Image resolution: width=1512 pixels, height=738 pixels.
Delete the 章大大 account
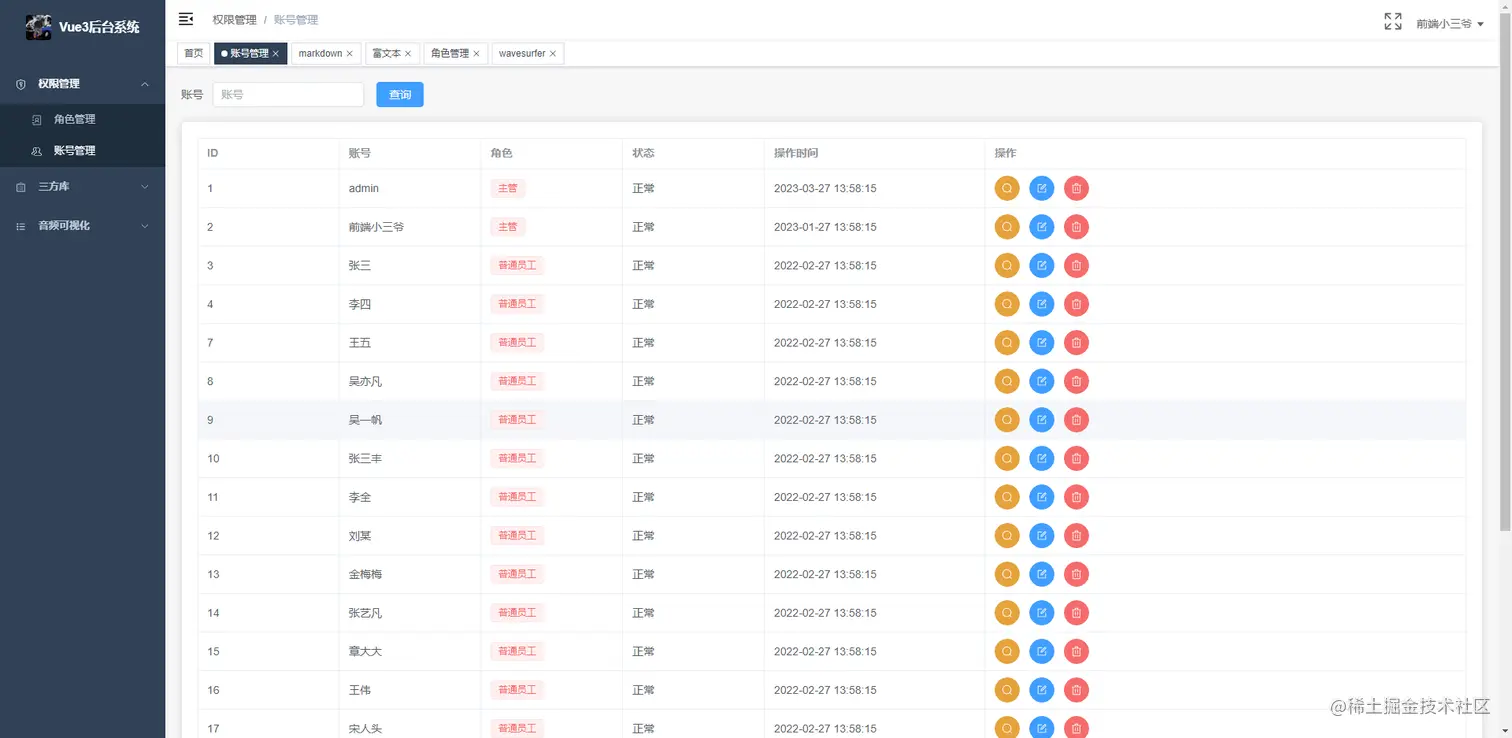coord(1076,651)
